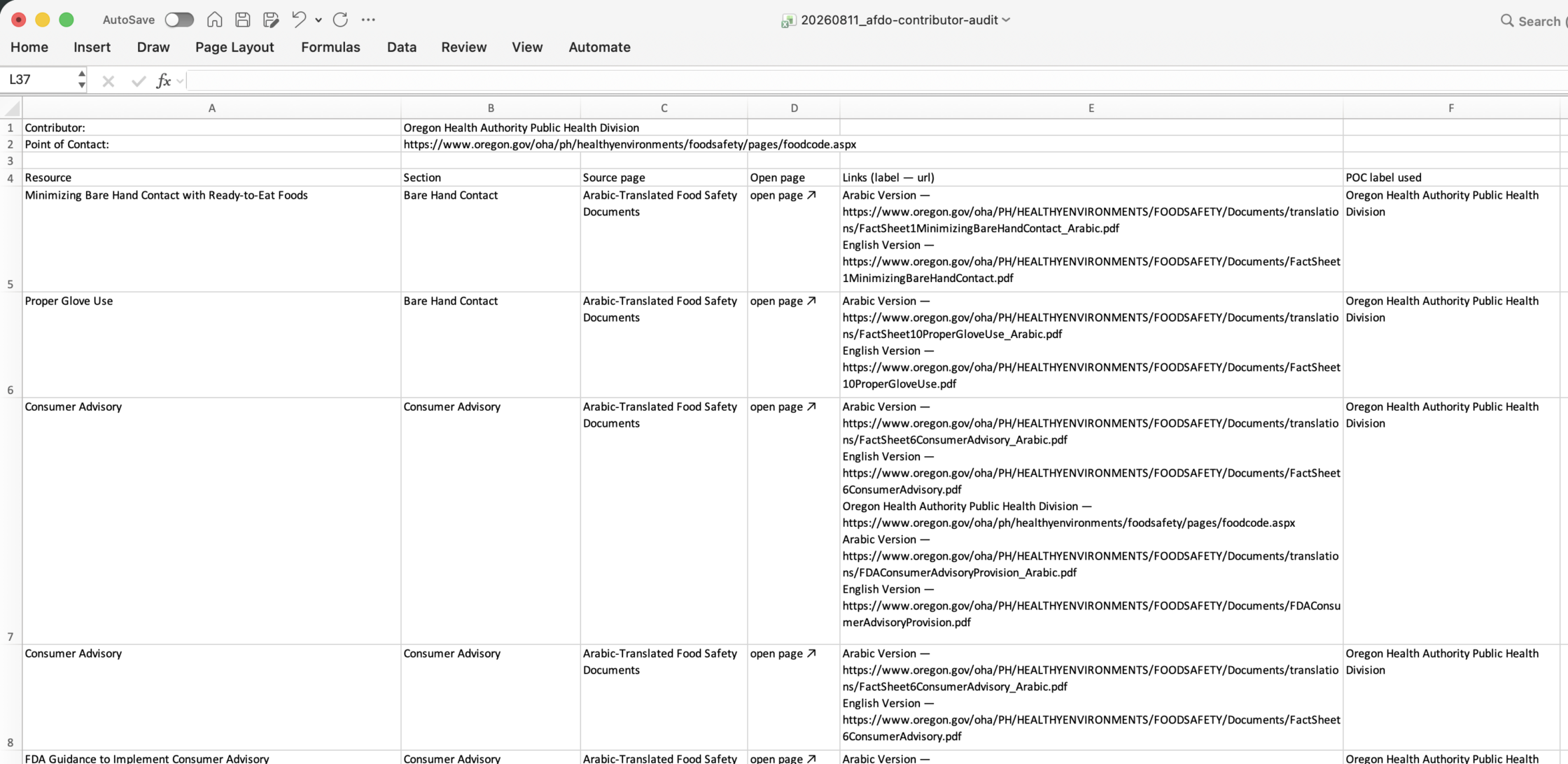This screenshot has height=764, width=1568.
Task: Select 'Bare Hand Contact' section cell in row 5
Action: pos(491,239)
